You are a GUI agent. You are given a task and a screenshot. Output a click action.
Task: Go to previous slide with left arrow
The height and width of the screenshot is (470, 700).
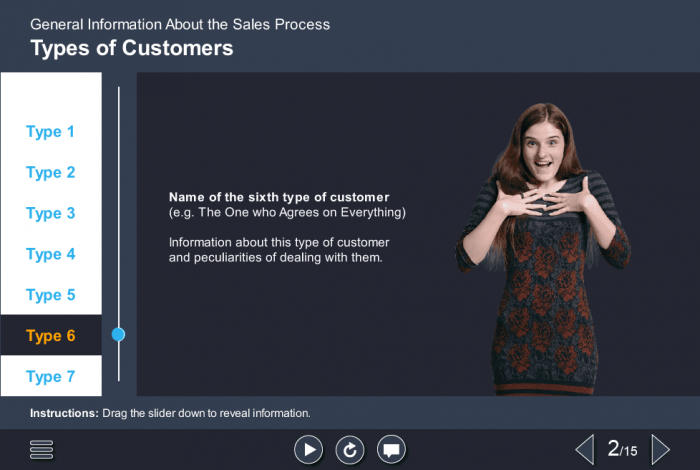pos(584,449)
